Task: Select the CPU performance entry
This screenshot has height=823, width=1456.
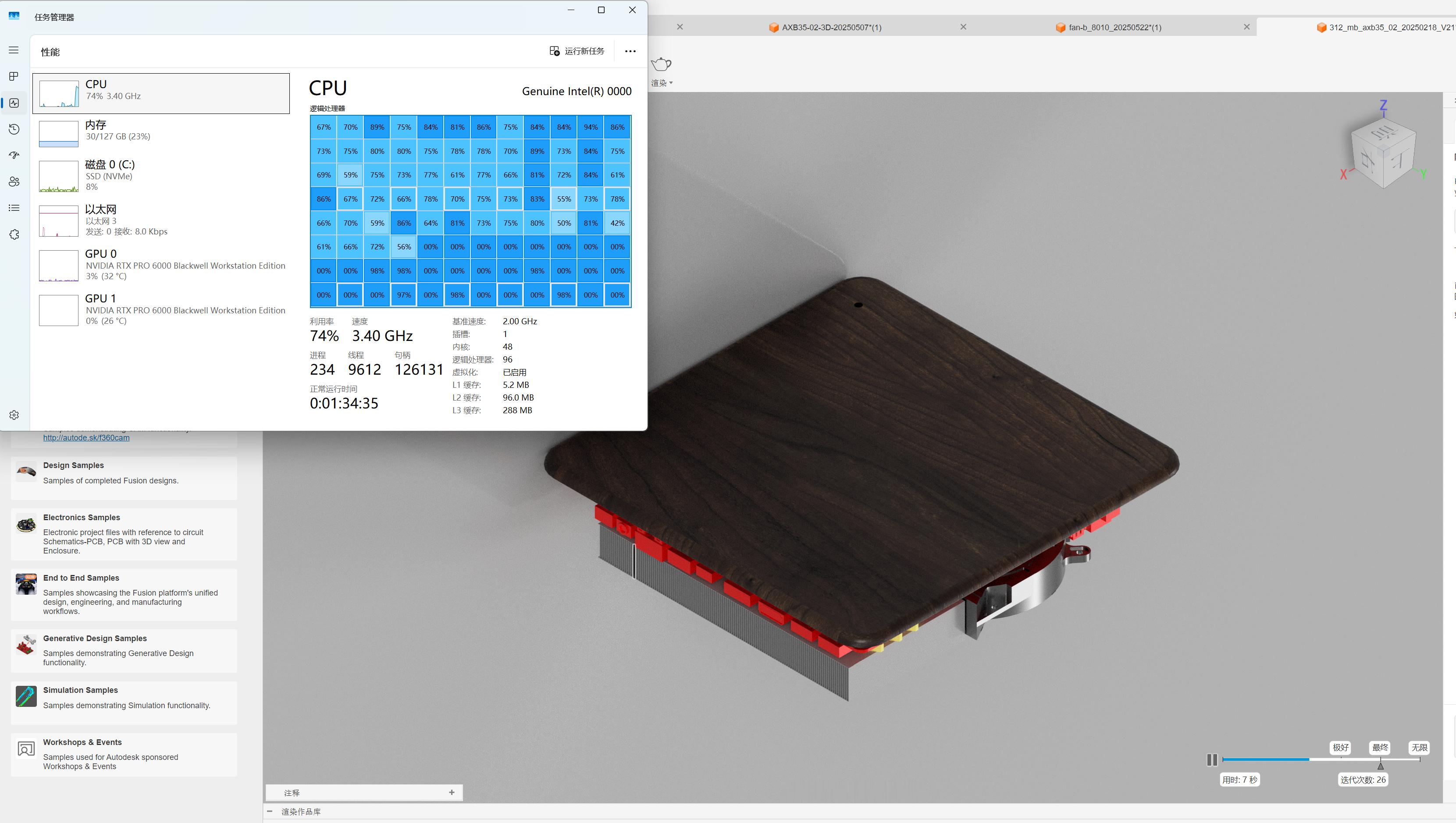Action: (x=161, y=93)
